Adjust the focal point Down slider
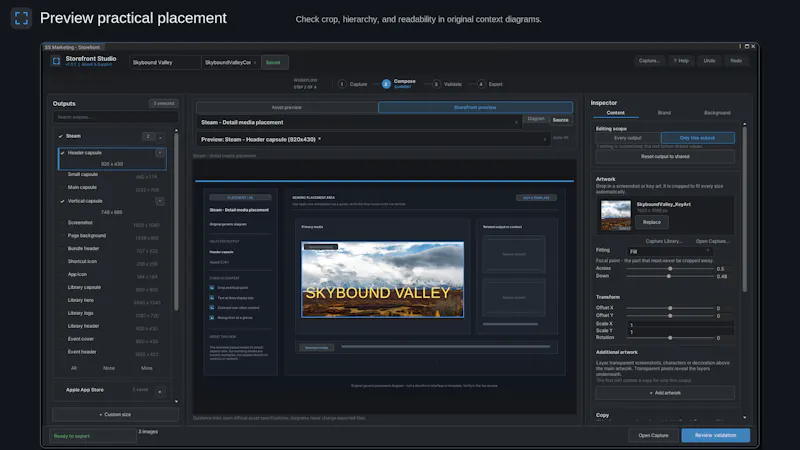Image resolution: width=800 pixels, height=450 pixels. pos(669,276)
